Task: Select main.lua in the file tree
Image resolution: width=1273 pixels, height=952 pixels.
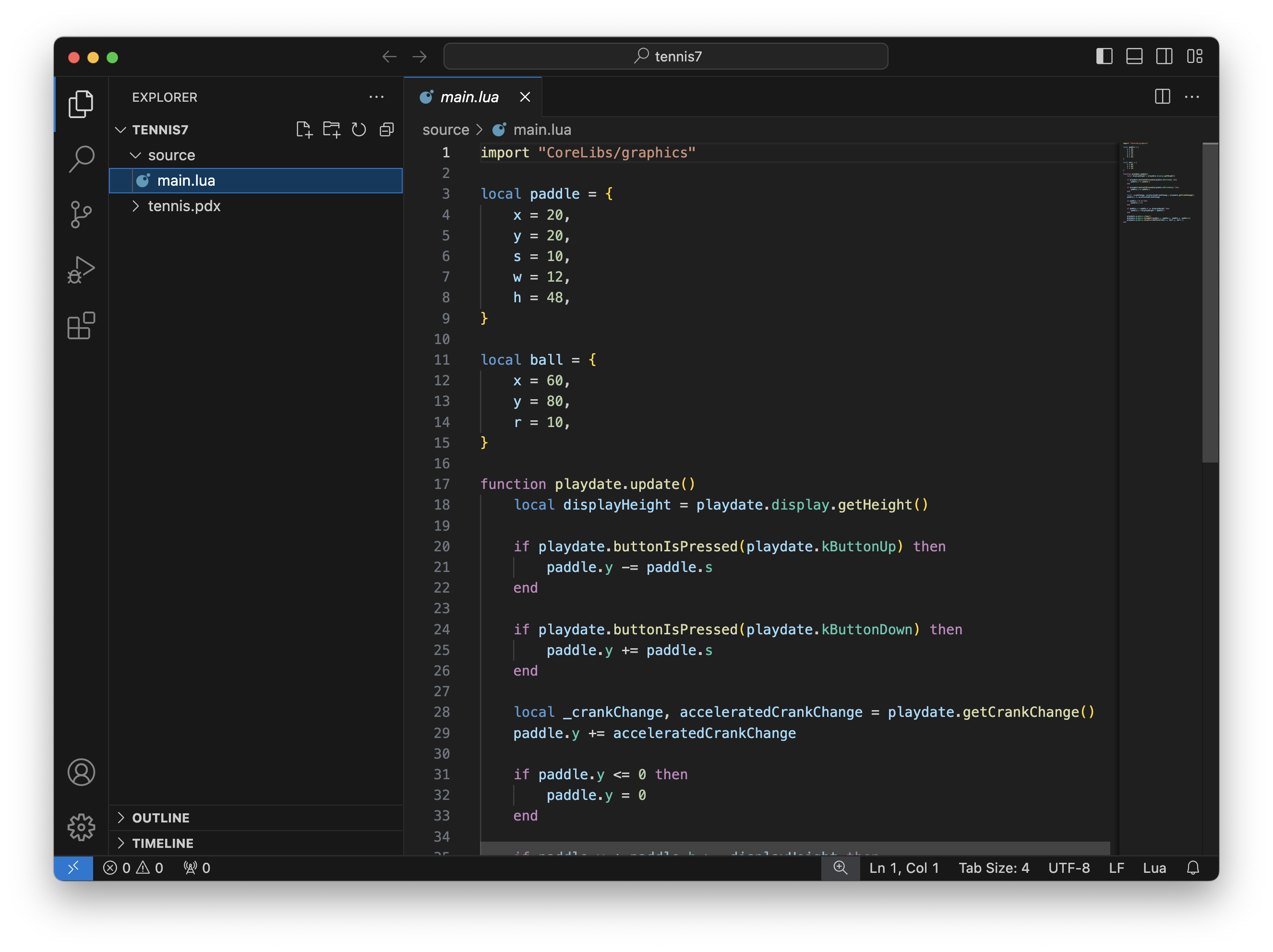Action: pos(255,180)
